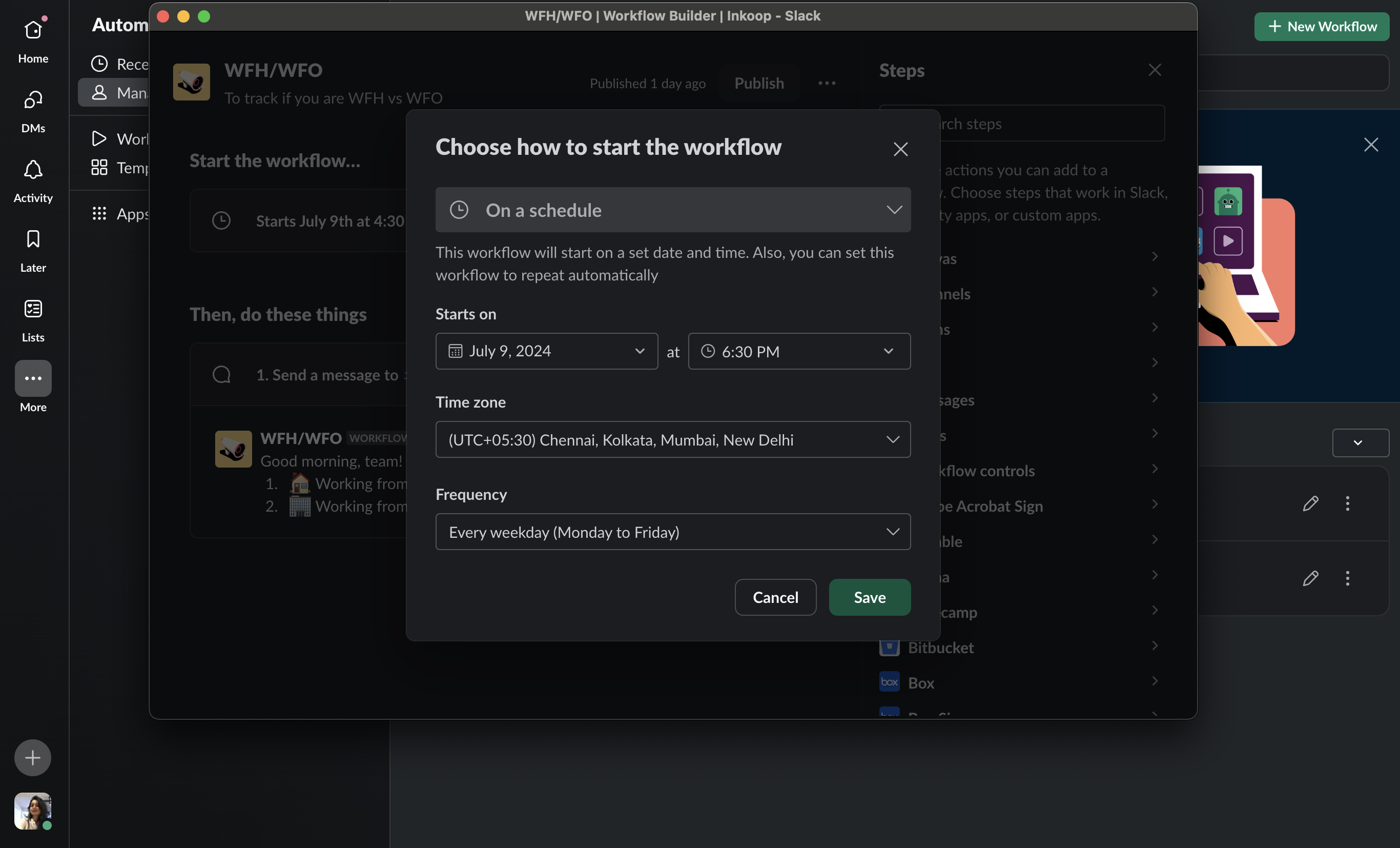Open the three-dot menu beside Publish
This screenshot has height=848, width=1400.
click(x=827, y=83)
